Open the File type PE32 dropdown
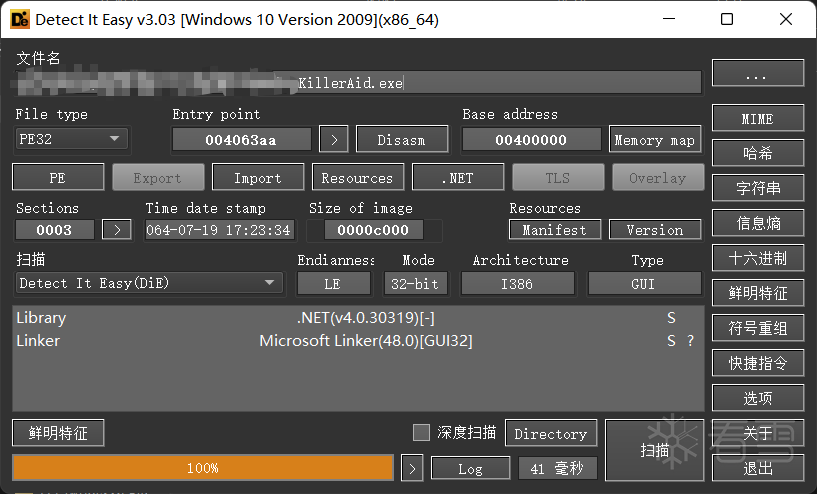 tap(71, 139)
